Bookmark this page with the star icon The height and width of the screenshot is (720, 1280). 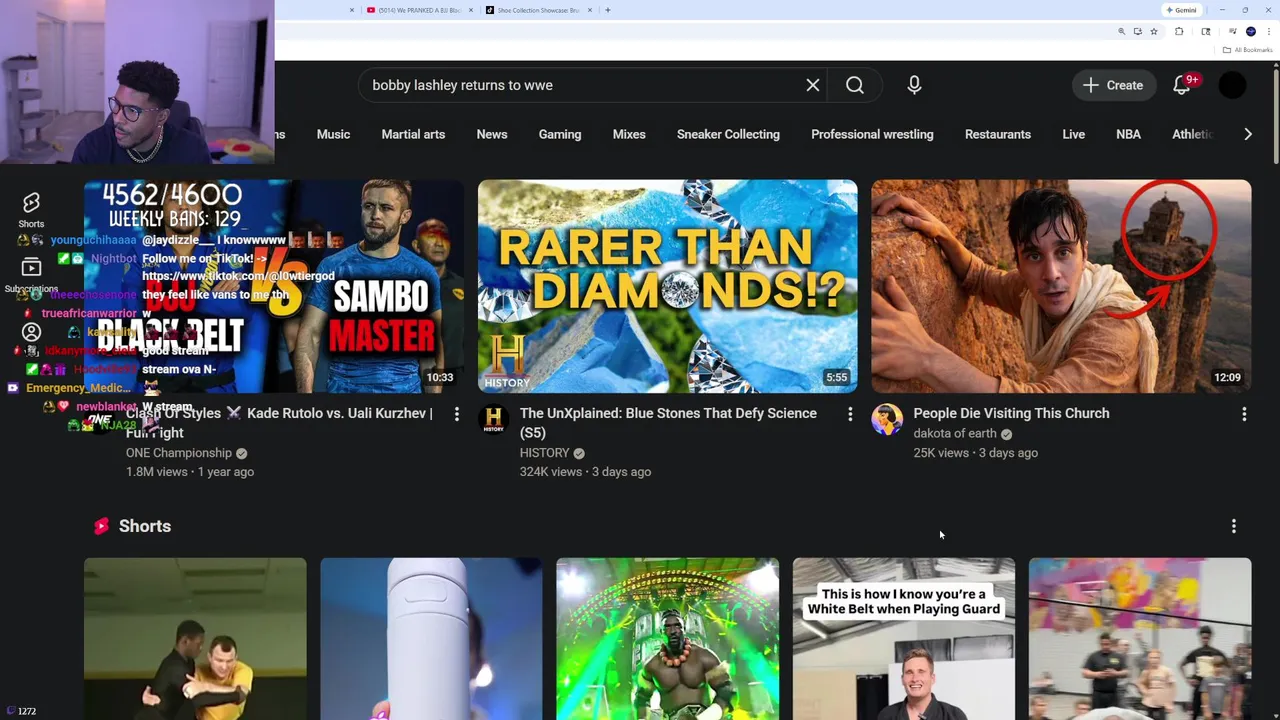[1154, 32]
